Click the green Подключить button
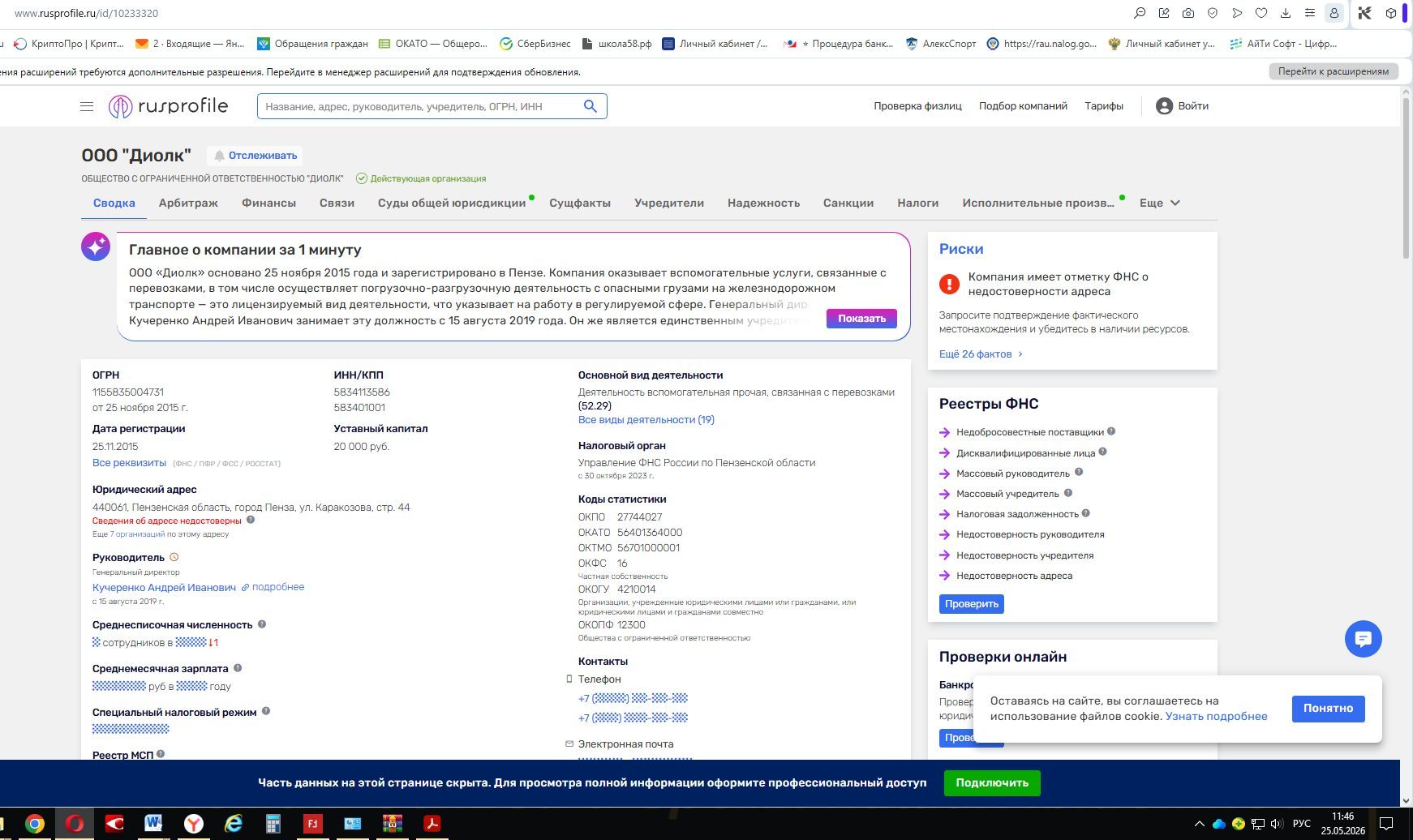 tap(992, 783)
